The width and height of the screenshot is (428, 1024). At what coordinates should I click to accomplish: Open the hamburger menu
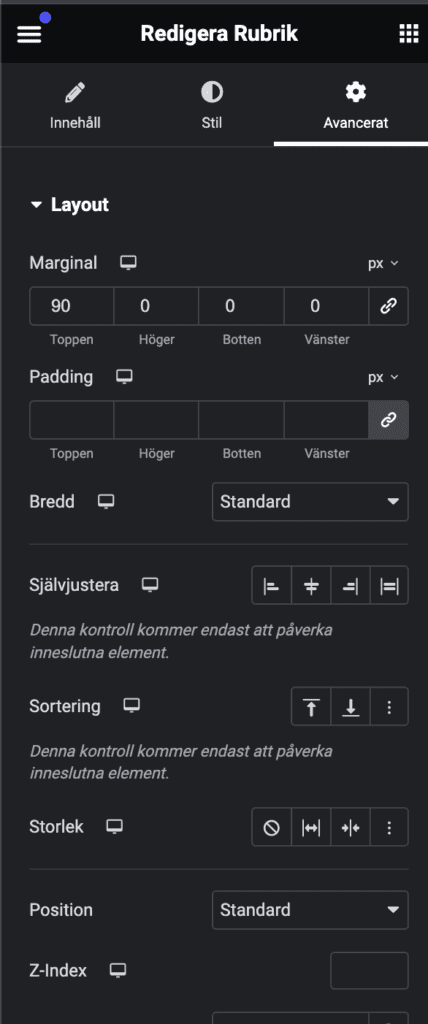(29, 34)
